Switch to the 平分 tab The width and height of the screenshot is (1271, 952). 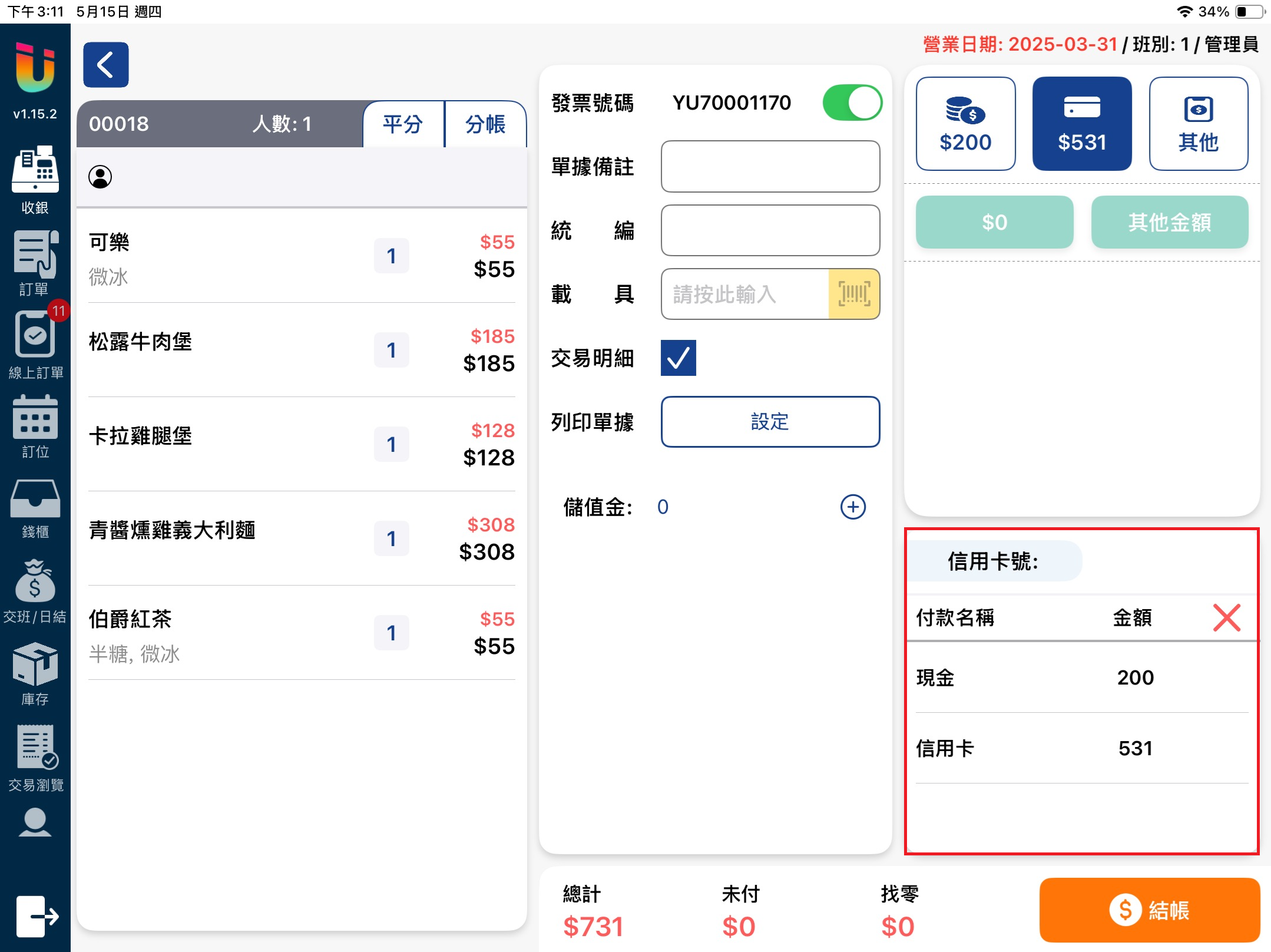403,124
